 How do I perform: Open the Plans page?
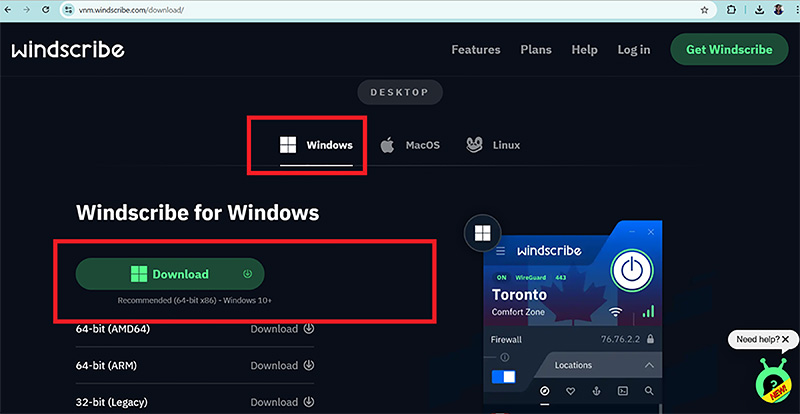[x=536, y=50]
